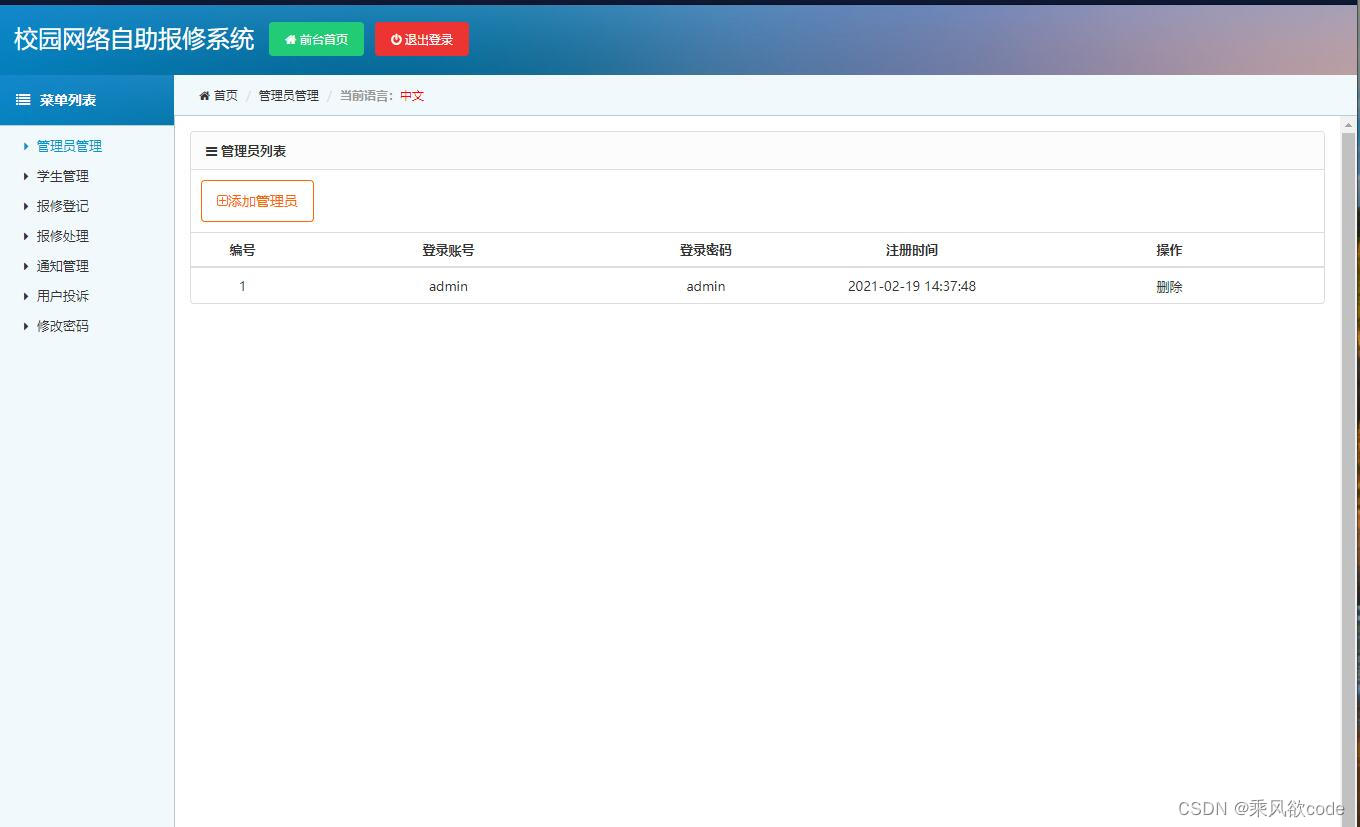Click the number 1 in 编号 column
This screenshot has width=1360, height=827.
(x=242, y=286)
